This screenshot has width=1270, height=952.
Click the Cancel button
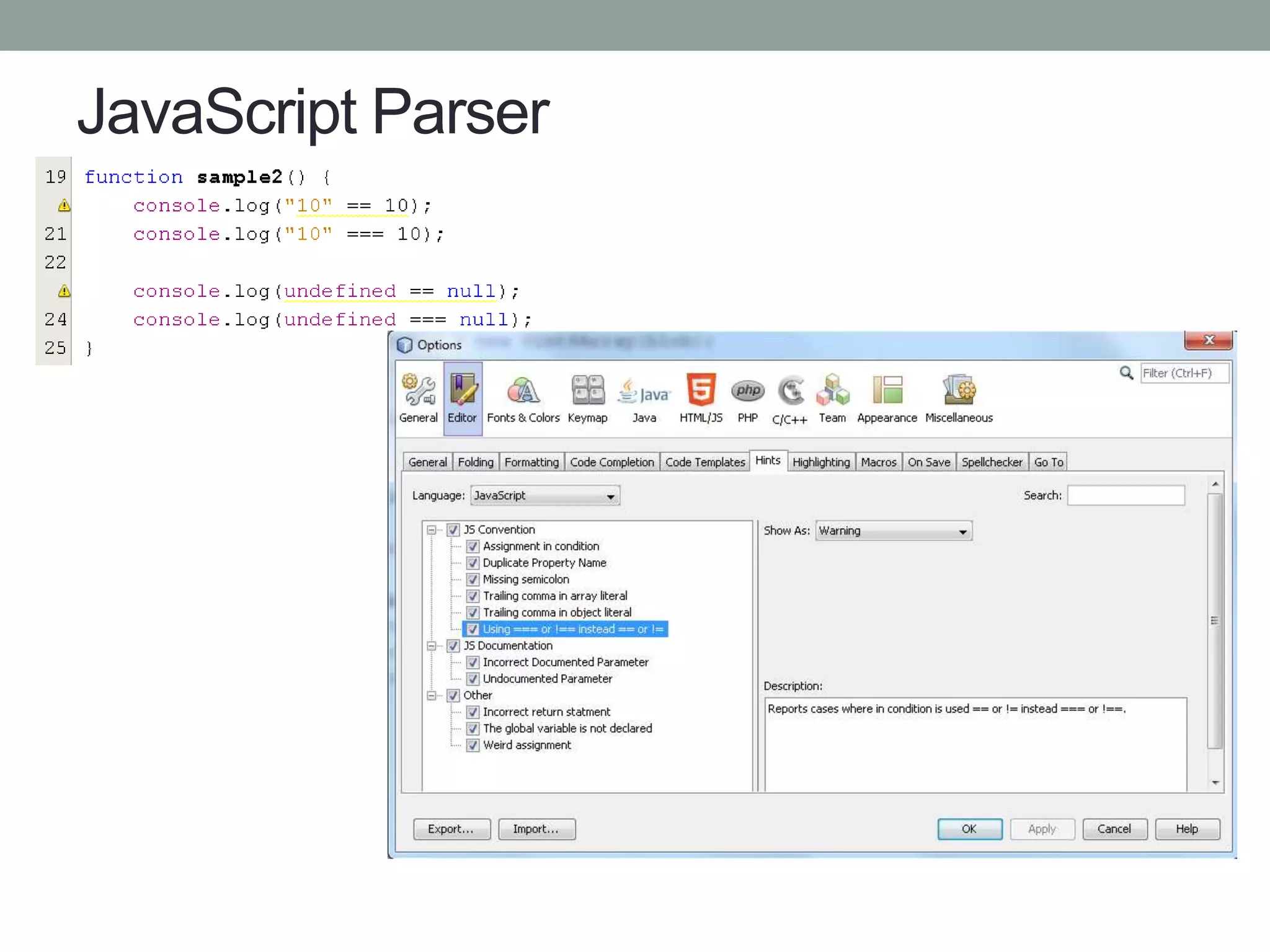[x=1114, y=829]
